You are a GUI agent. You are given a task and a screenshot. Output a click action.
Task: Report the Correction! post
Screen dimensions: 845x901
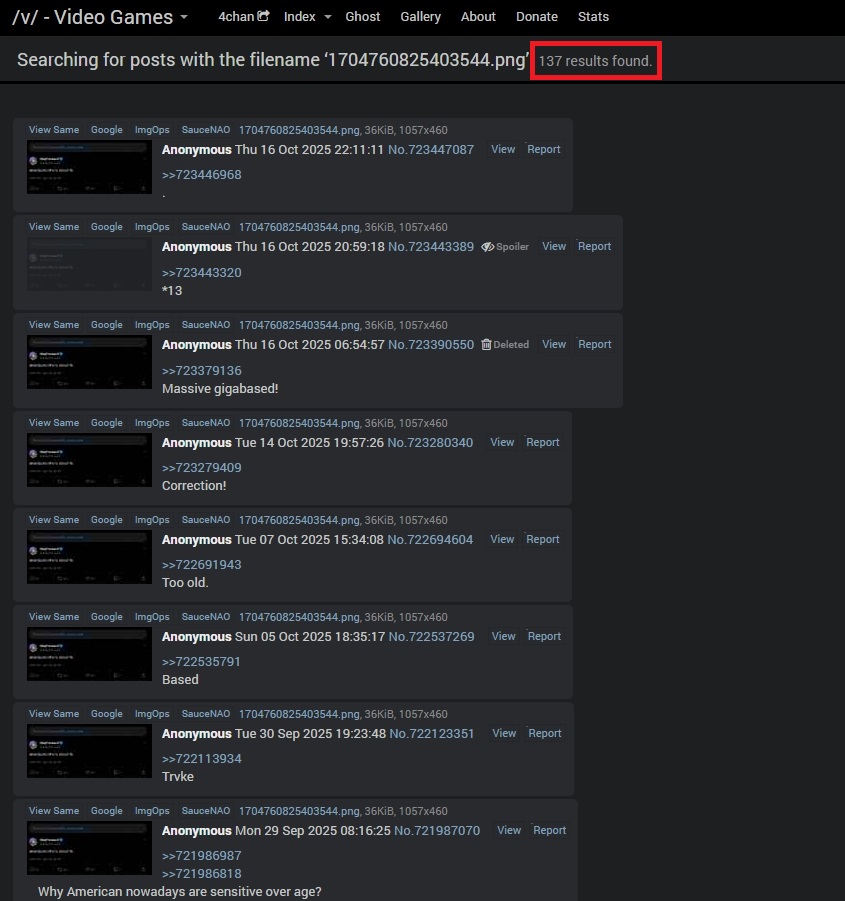pyautogui.click(x=542, y=442)
